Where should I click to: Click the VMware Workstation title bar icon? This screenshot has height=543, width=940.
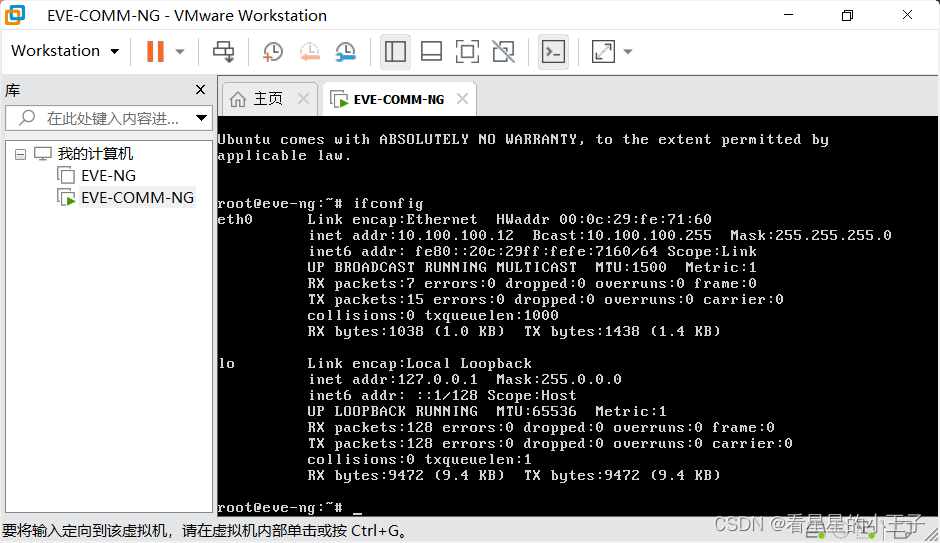click(x=15, y=15)
